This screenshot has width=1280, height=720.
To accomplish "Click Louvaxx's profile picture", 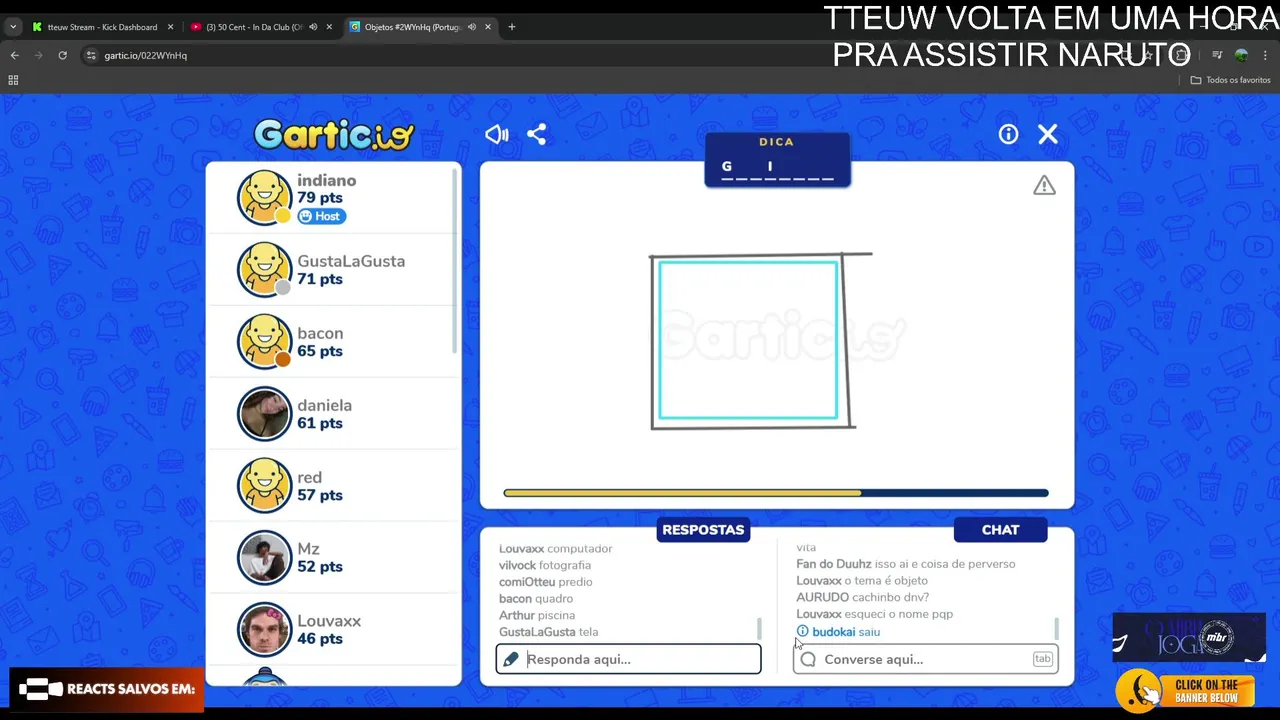I will [264, 629].
